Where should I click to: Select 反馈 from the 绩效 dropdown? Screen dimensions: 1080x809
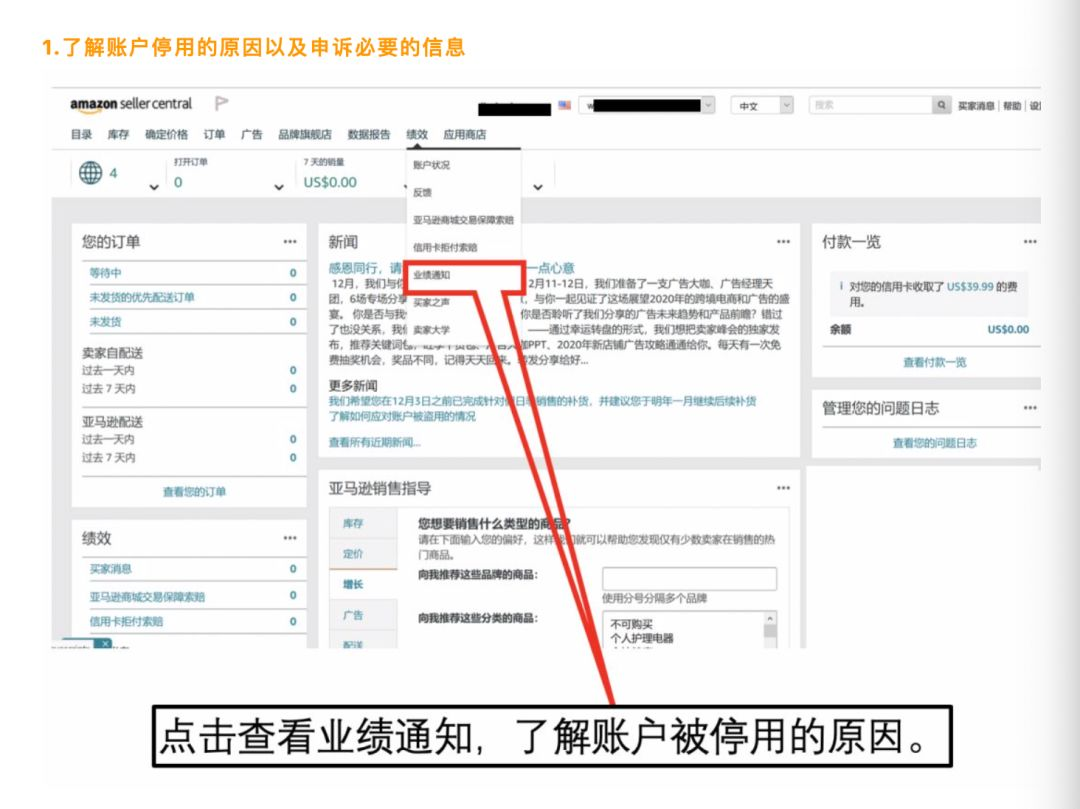pos(422,193)
